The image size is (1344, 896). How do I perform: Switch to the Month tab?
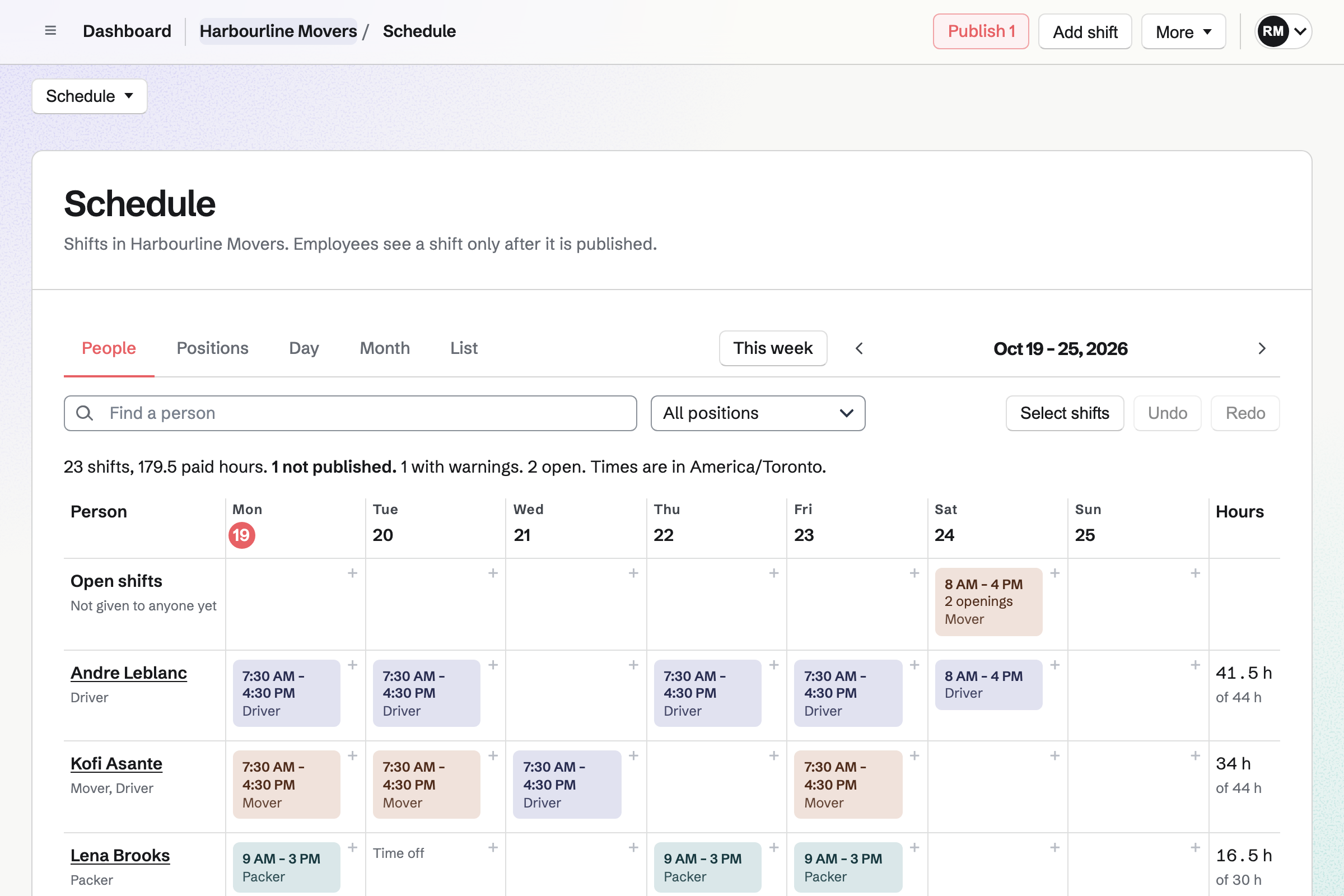[385, 348]
